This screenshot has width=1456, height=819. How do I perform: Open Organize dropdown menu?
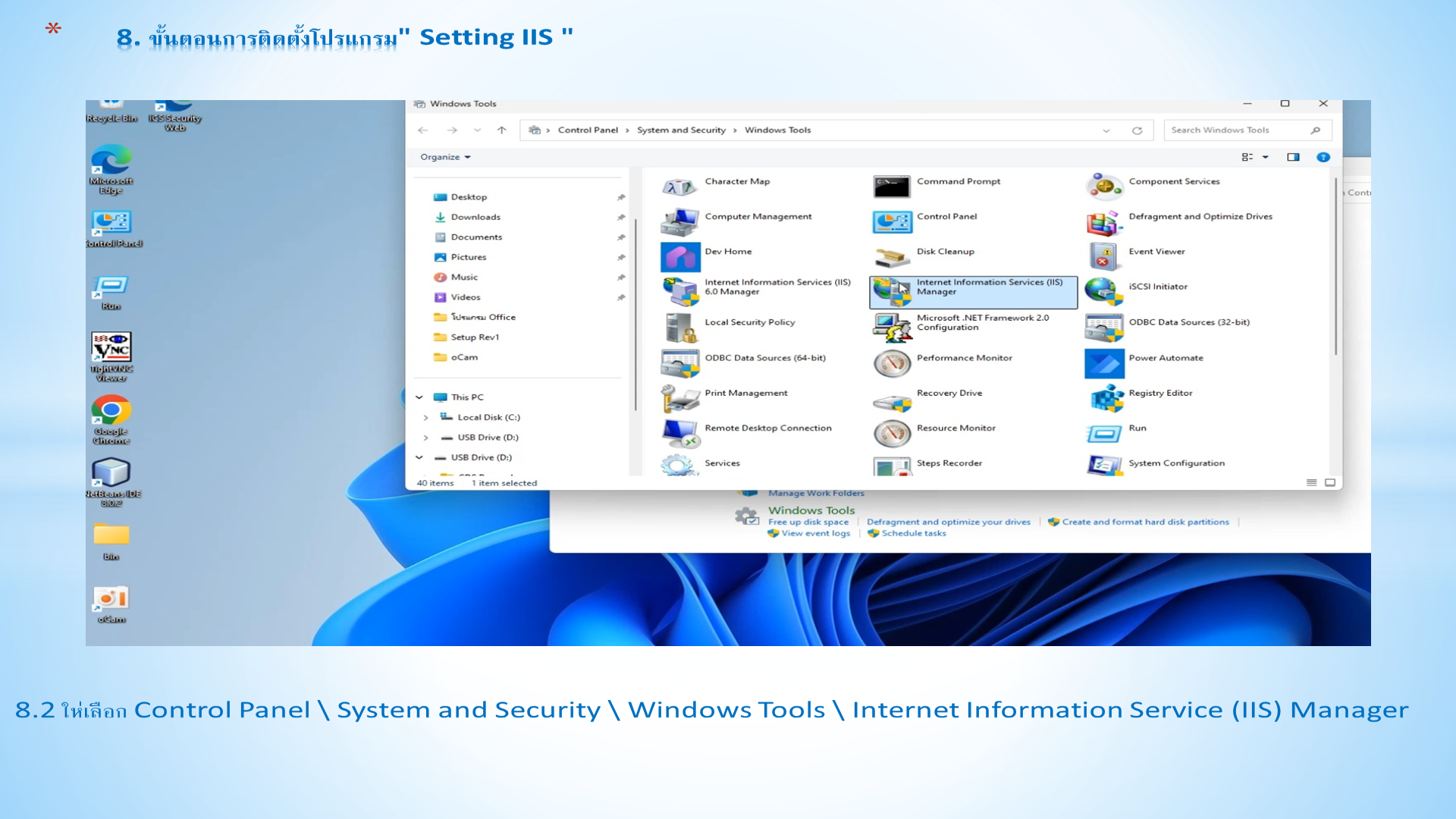[445, 157]
